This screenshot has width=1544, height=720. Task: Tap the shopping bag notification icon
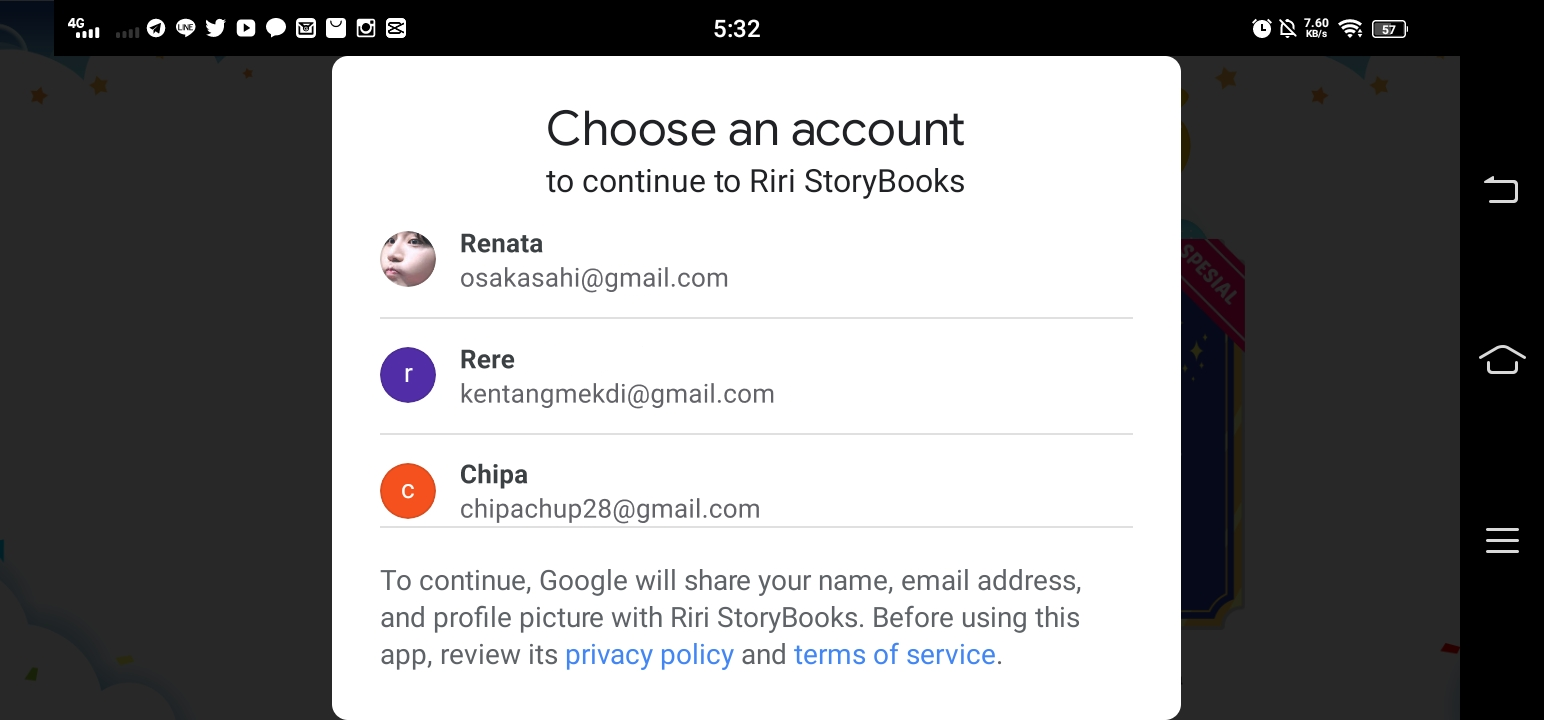(x=336, y=28)
